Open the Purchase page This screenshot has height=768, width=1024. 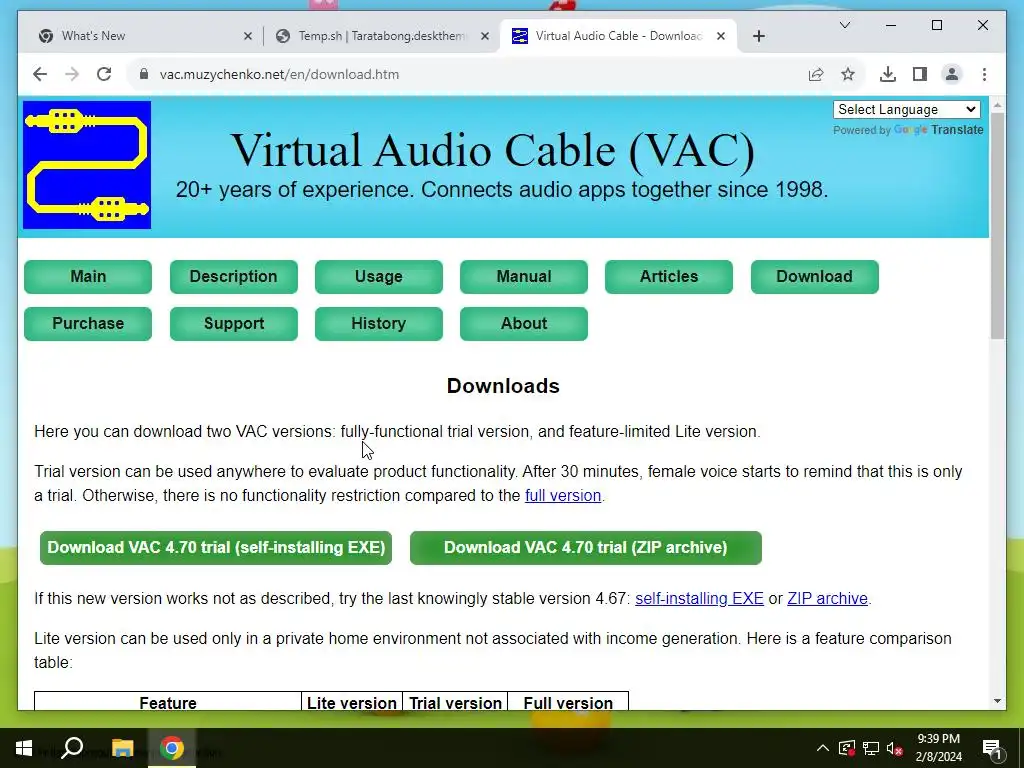(88, 323)
